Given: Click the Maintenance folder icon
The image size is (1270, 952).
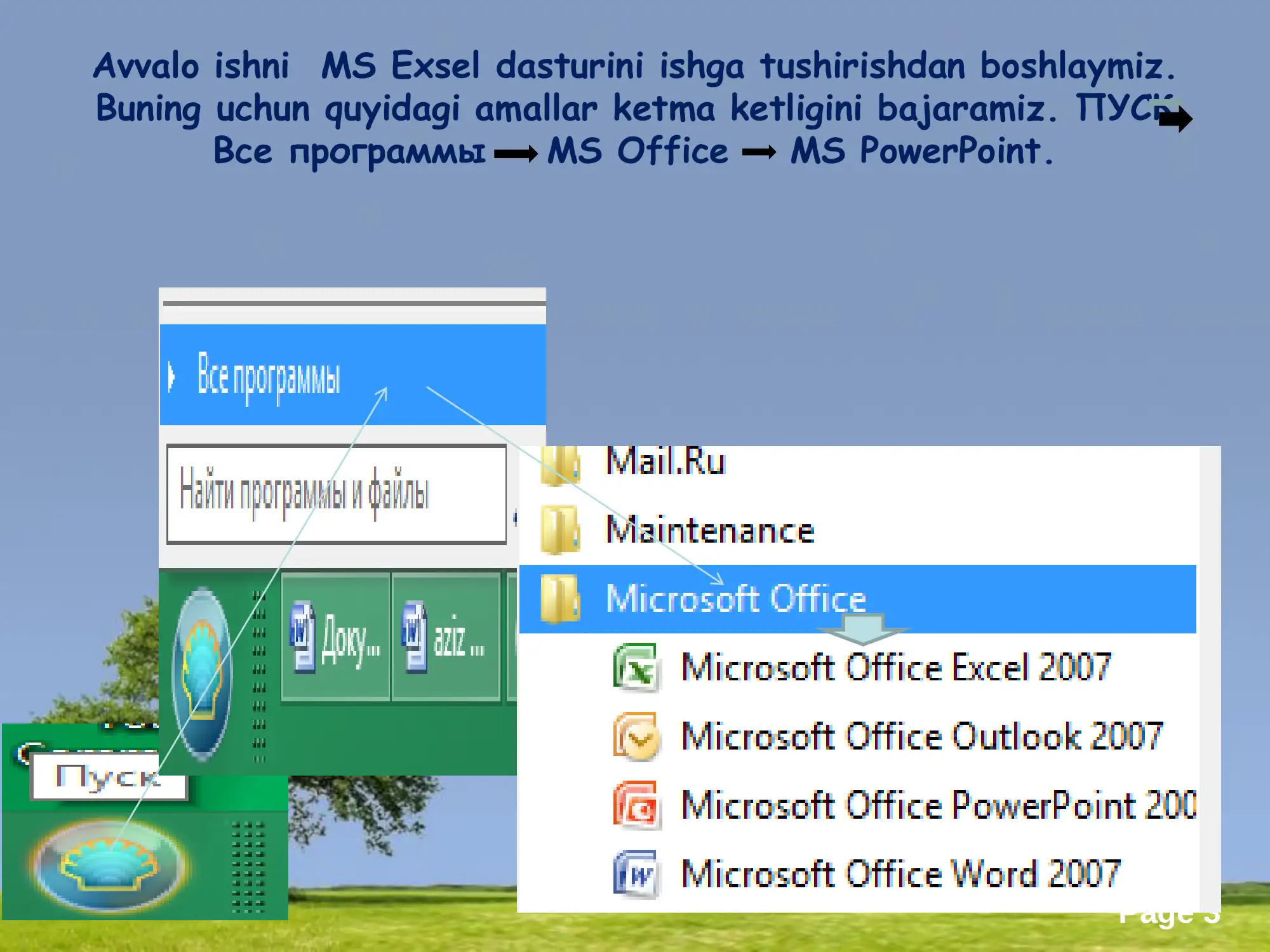Looking at the screenshot, I should coord(559,529).
